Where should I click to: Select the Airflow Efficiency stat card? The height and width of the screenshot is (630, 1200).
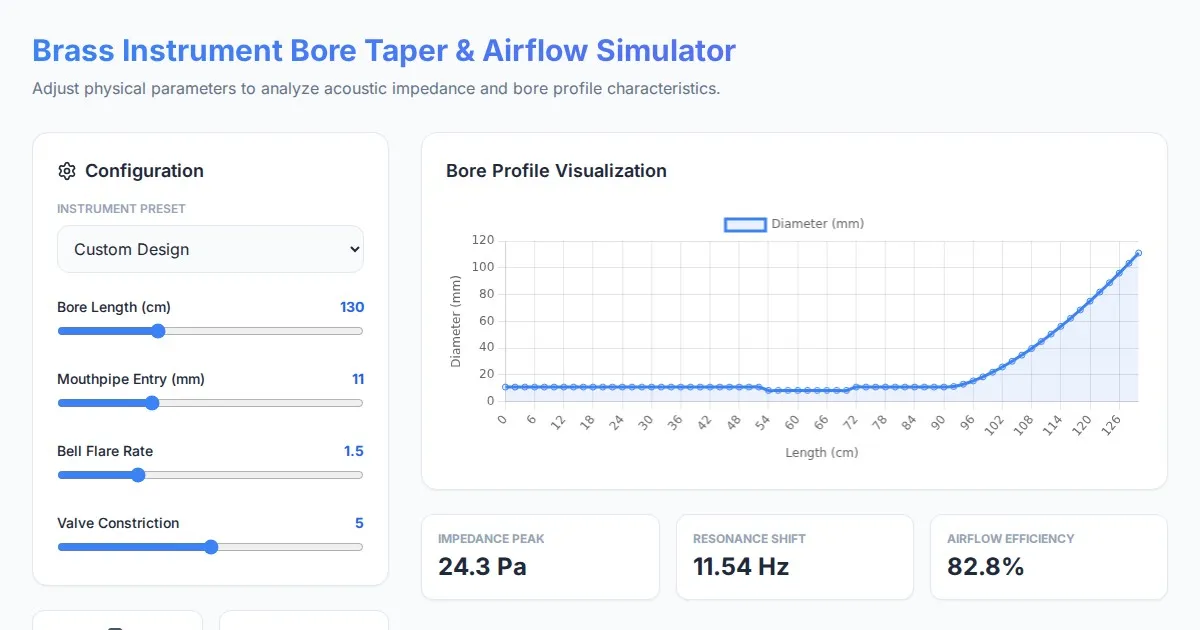click(x=1048, y=557)
